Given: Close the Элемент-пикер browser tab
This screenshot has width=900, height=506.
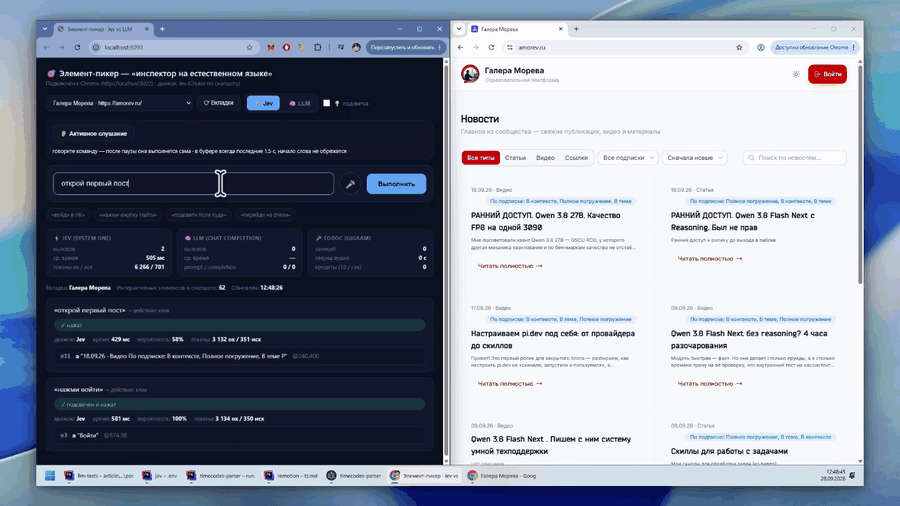Looking at the screenshot, I should 146,29.
